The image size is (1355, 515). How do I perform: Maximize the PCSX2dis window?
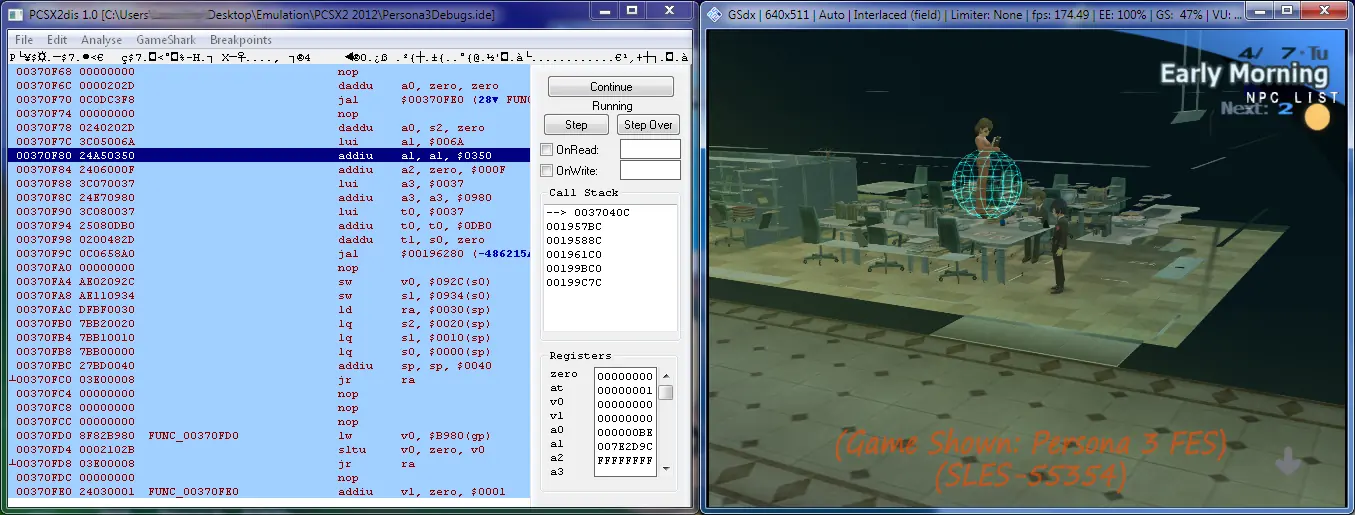pyautogui.click(x=632, y=10)
